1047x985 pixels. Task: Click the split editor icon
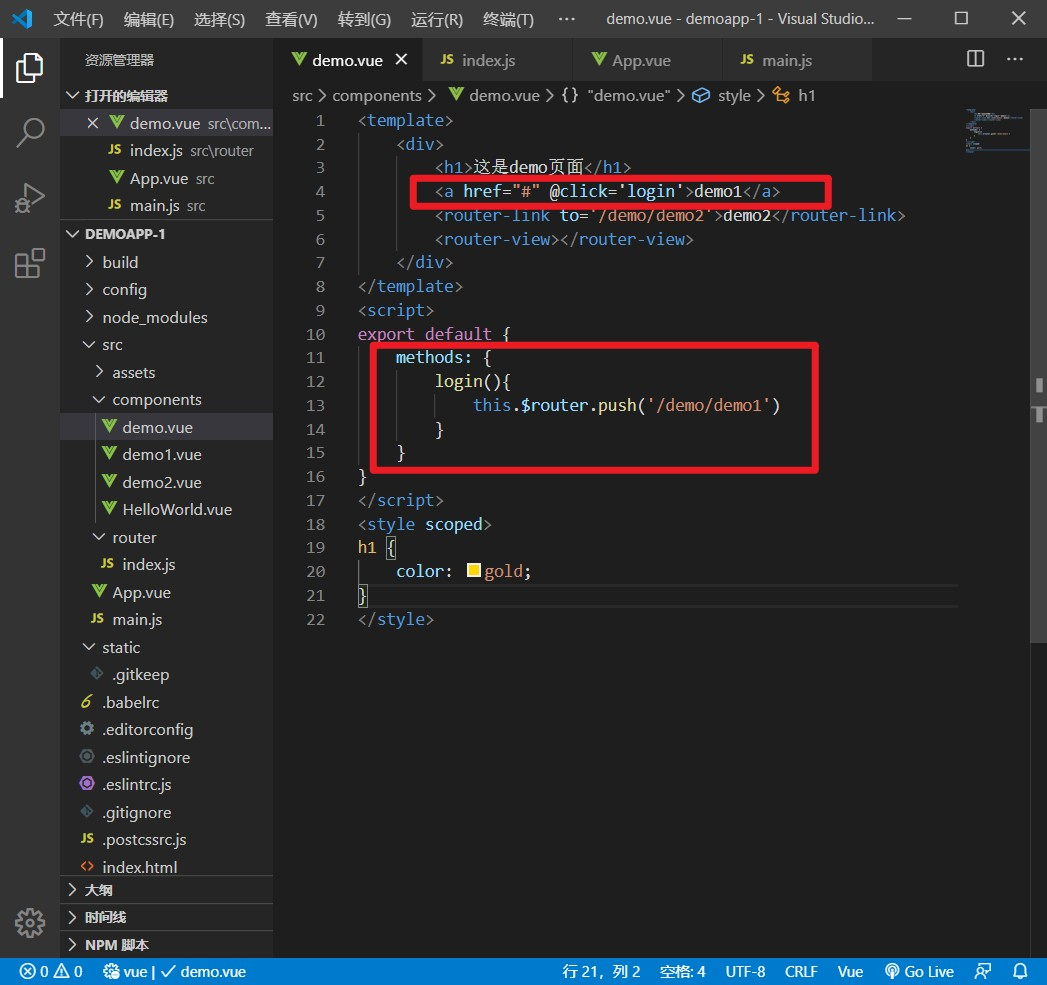975,59
